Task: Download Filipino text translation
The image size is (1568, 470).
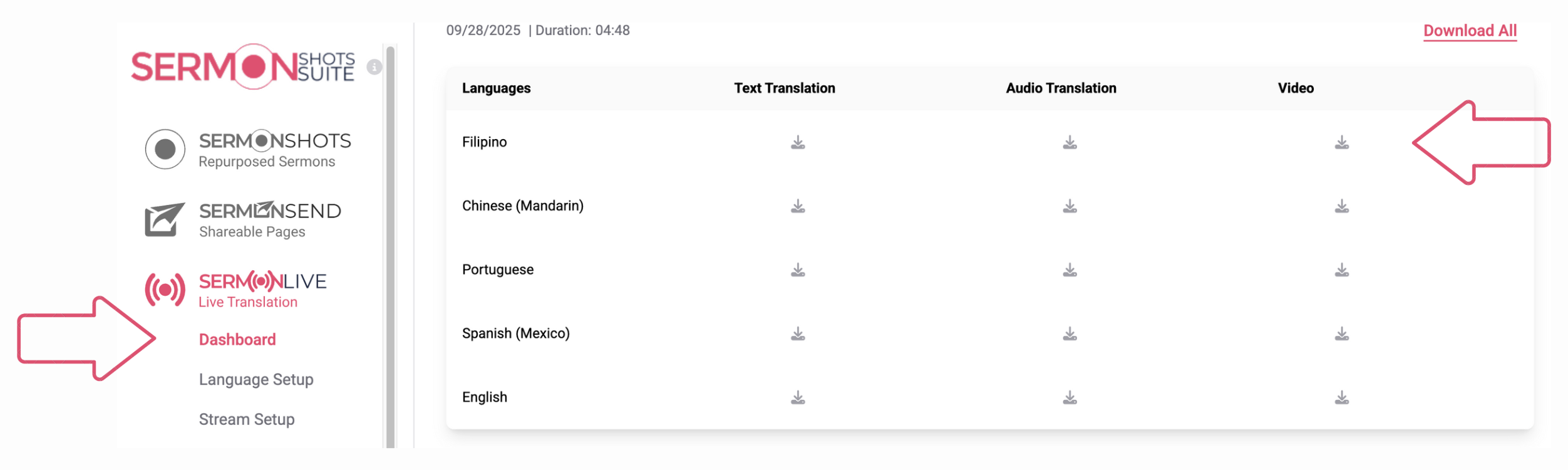Action: pyautogui.click(x=797, y=143)
